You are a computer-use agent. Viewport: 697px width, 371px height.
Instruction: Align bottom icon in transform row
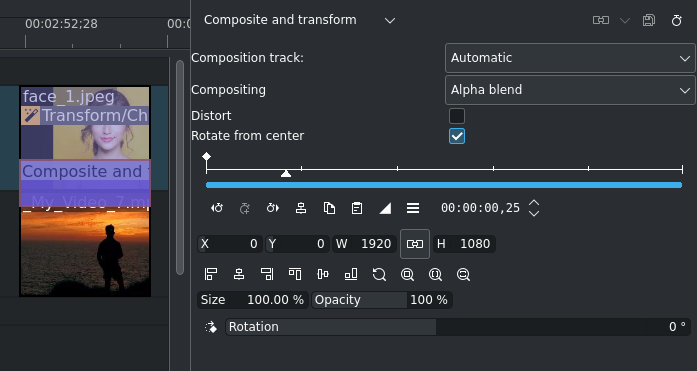[x=351, y=274]
